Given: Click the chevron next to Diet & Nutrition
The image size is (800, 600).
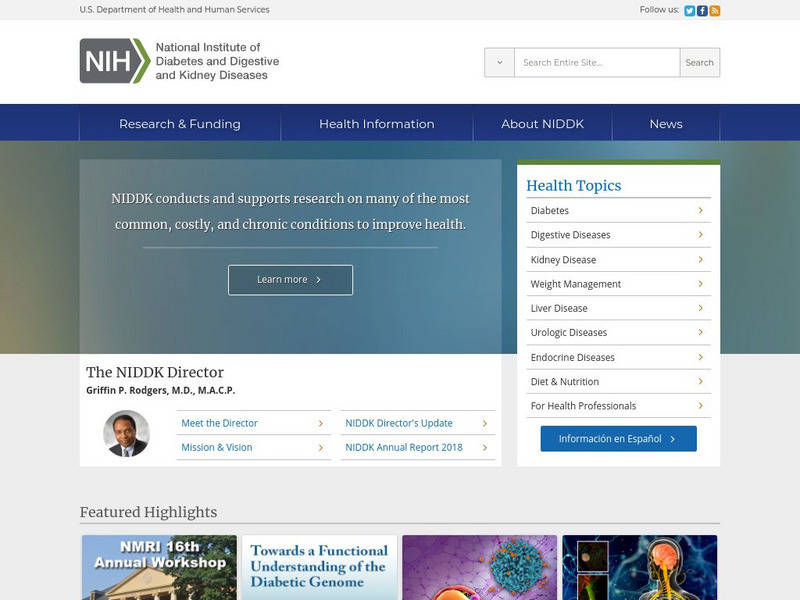Looking at the screenshot, I should pos(701,381).
